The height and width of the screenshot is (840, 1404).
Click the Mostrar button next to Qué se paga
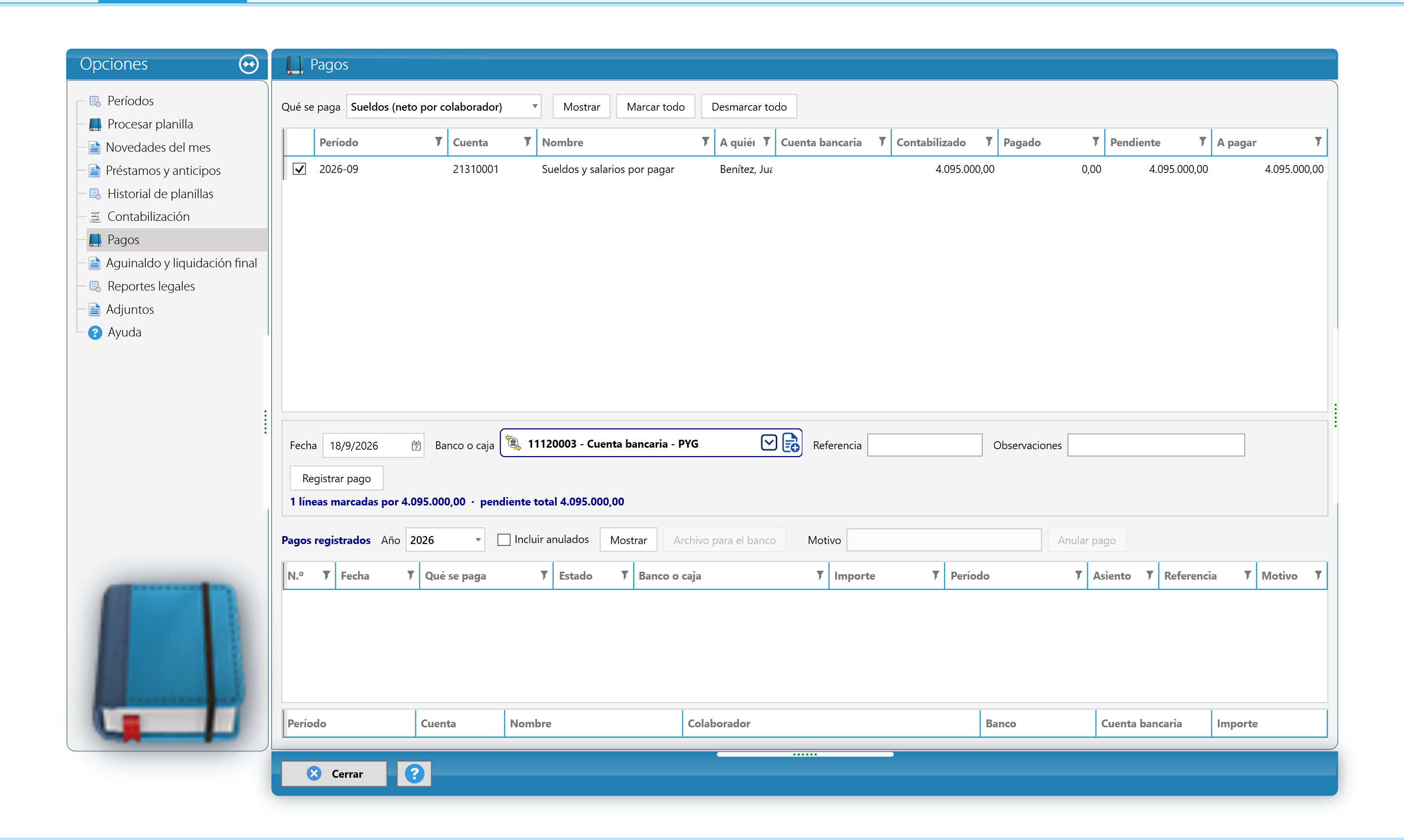582,106
